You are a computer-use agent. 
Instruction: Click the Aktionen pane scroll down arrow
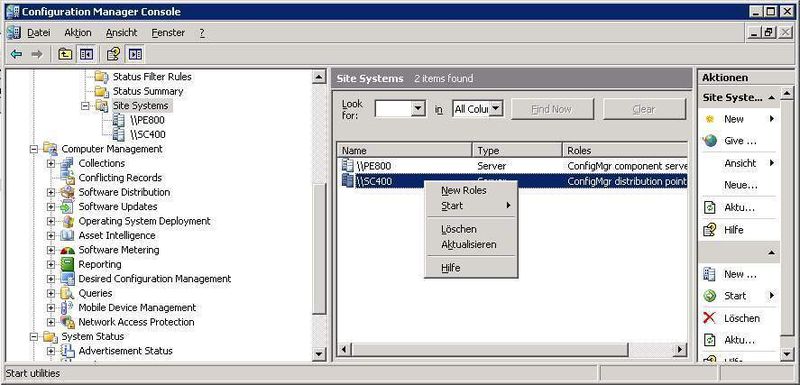click(x=786, y=355)
